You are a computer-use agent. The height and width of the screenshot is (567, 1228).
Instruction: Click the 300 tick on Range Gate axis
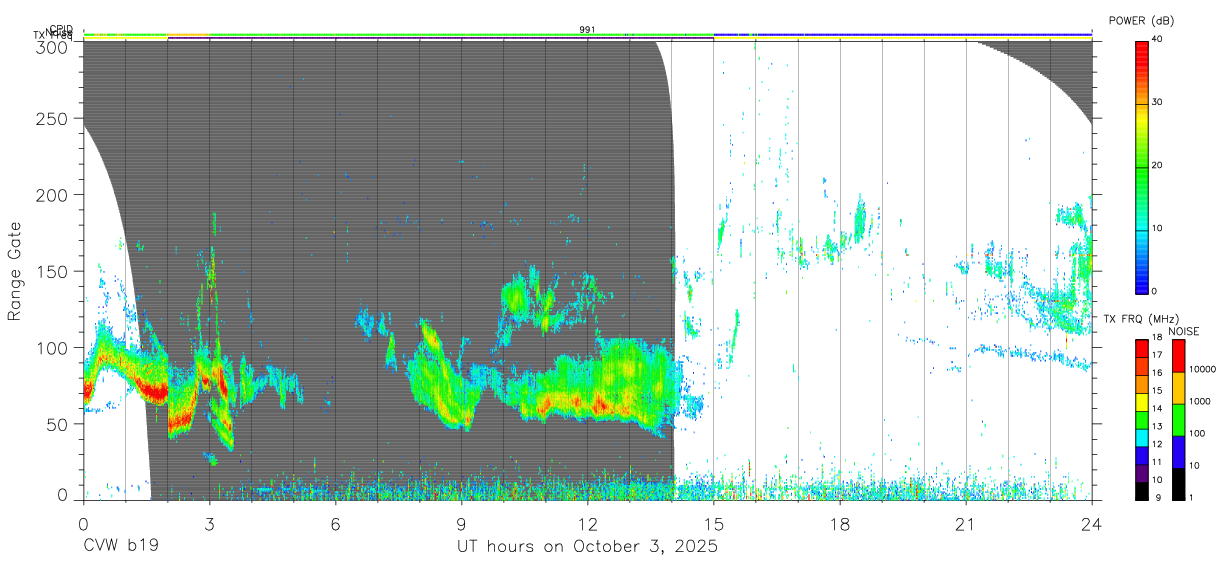point(54,46)
